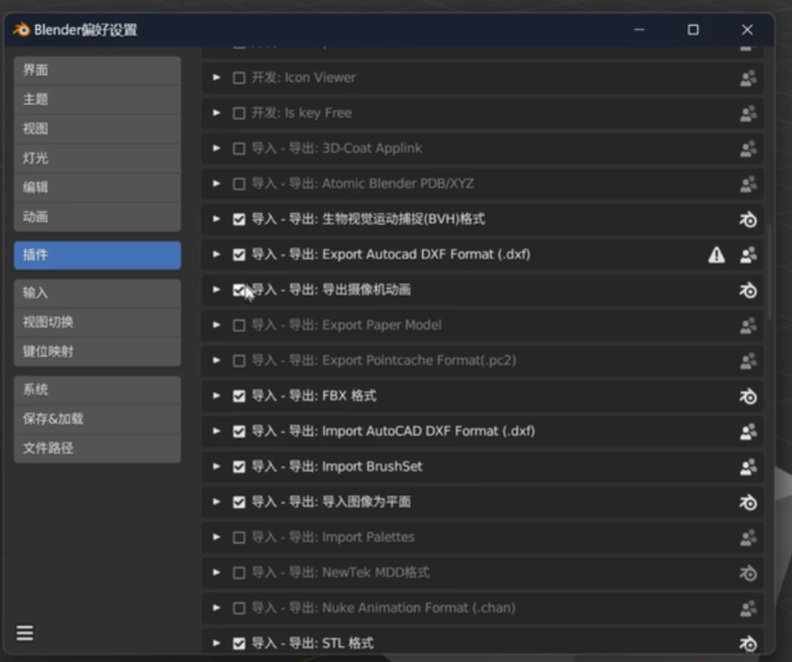The width and height of the screenshot is (792, 662).
Task: Click the community icon on Nuke Animation Format row
Action: click(x=748, y=608)
